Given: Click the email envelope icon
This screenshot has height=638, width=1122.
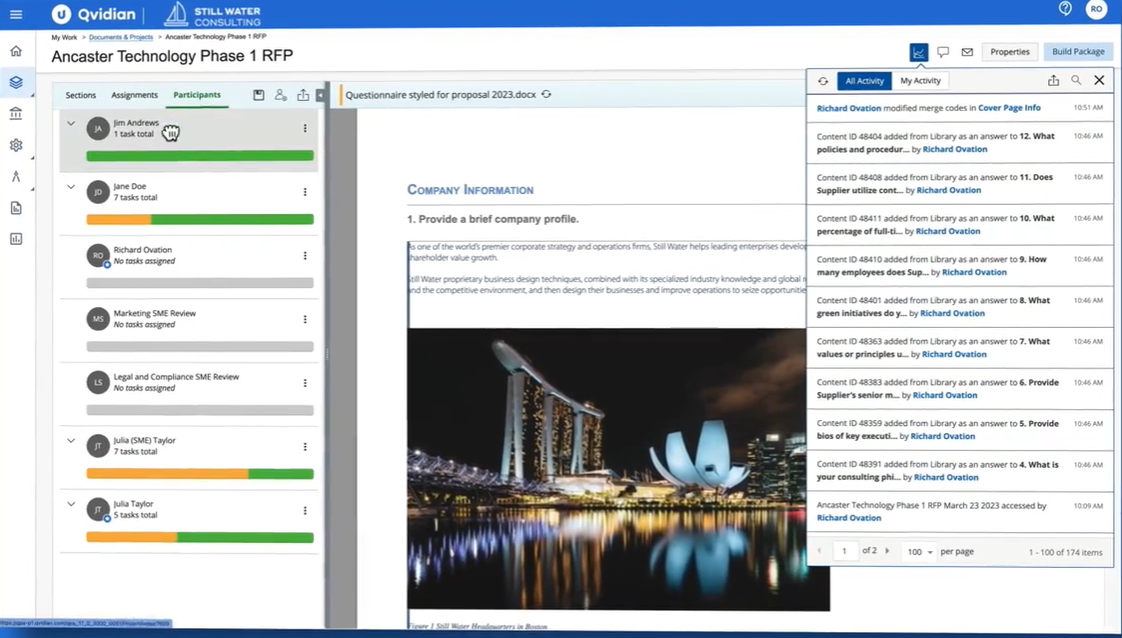Looking at the screenshot, I should [967, 51].
